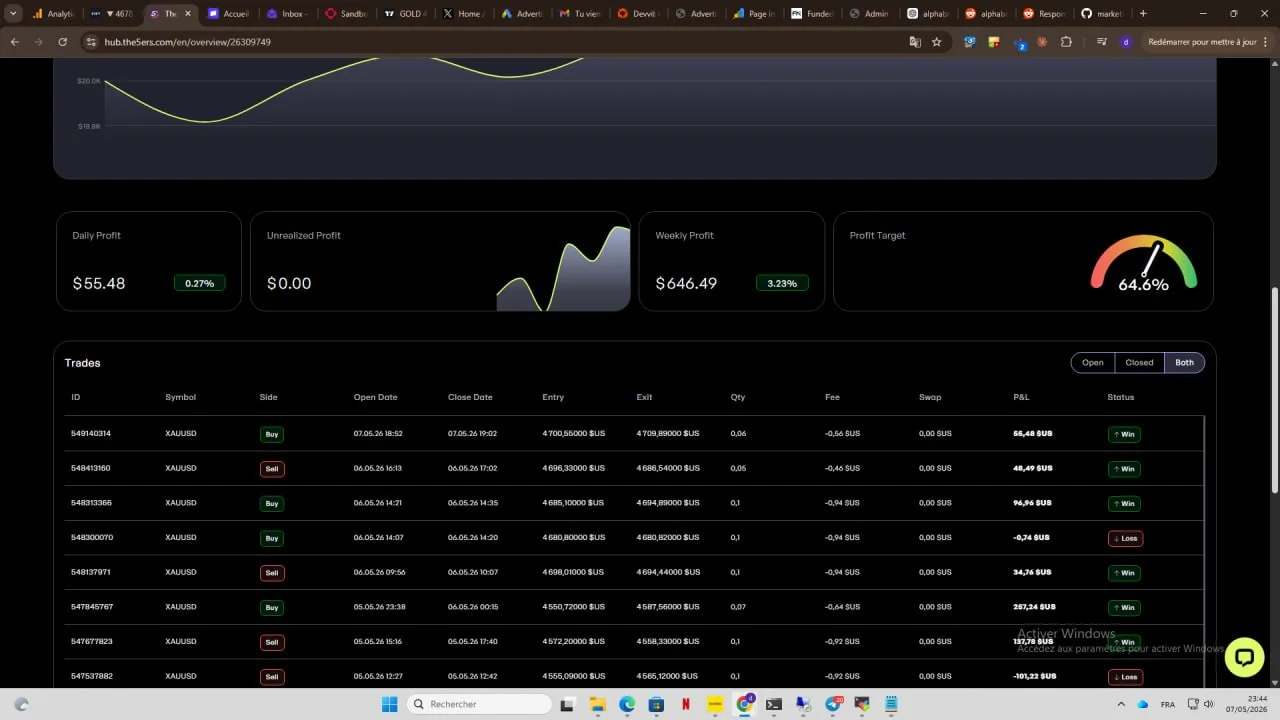Open the chat support bubble
Screen dimensions: 1280x720
coord(1244,657)
